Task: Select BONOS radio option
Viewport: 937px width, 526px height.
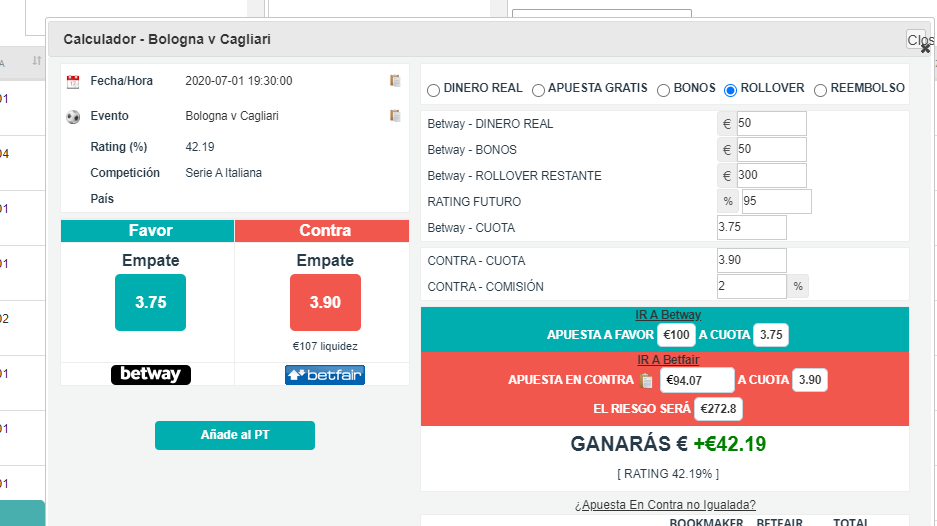Action: (663, 90)
